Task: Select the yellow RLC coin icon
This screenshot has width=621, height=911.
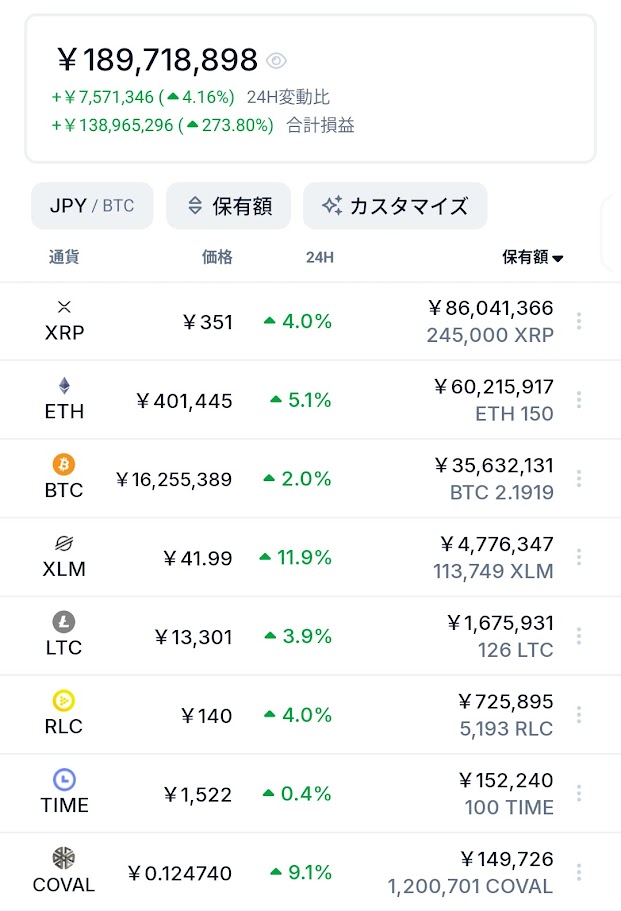Action: pyautogui.click(x=64, y=701)
